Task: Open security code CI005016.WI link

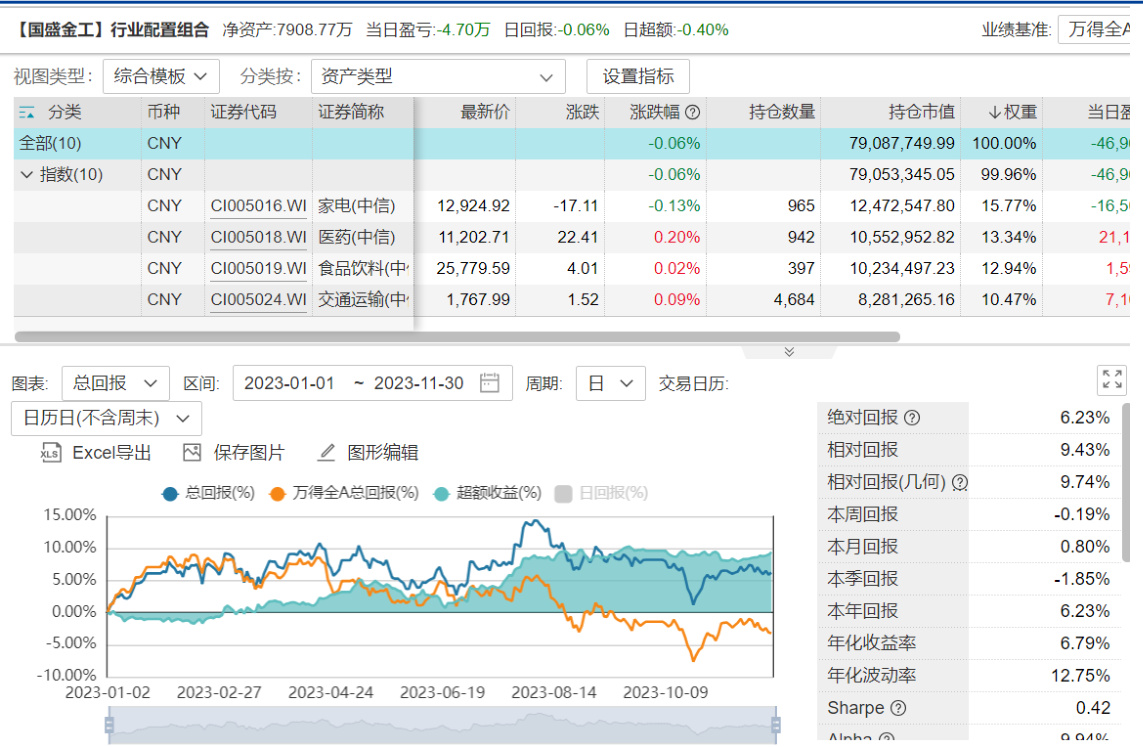Action: pos(258,206)
